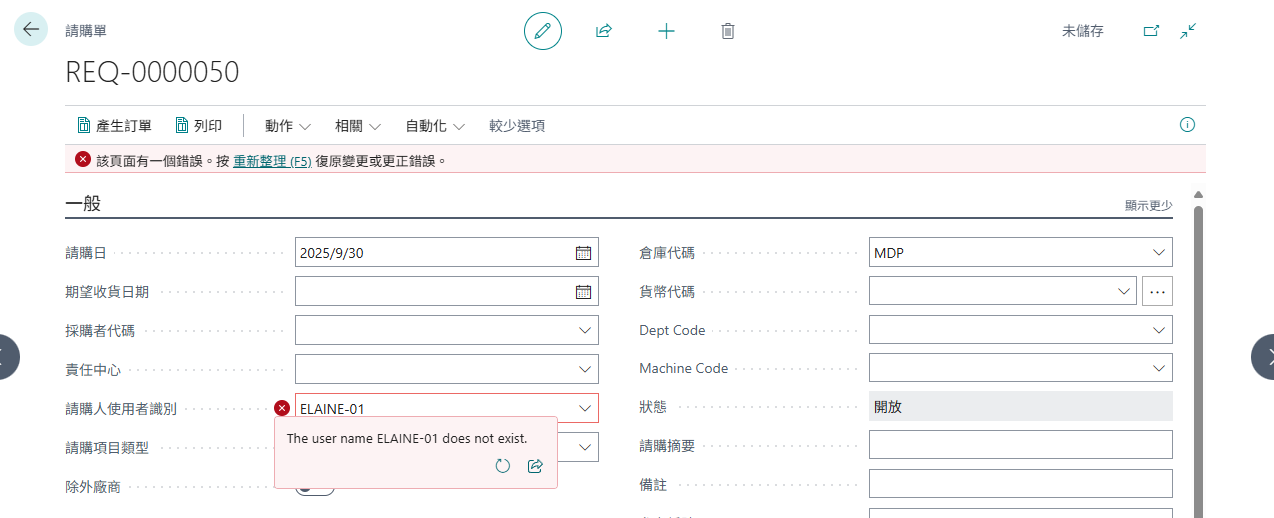Click the pencil edit icon
1274x518 pixels.
(543, 31)
